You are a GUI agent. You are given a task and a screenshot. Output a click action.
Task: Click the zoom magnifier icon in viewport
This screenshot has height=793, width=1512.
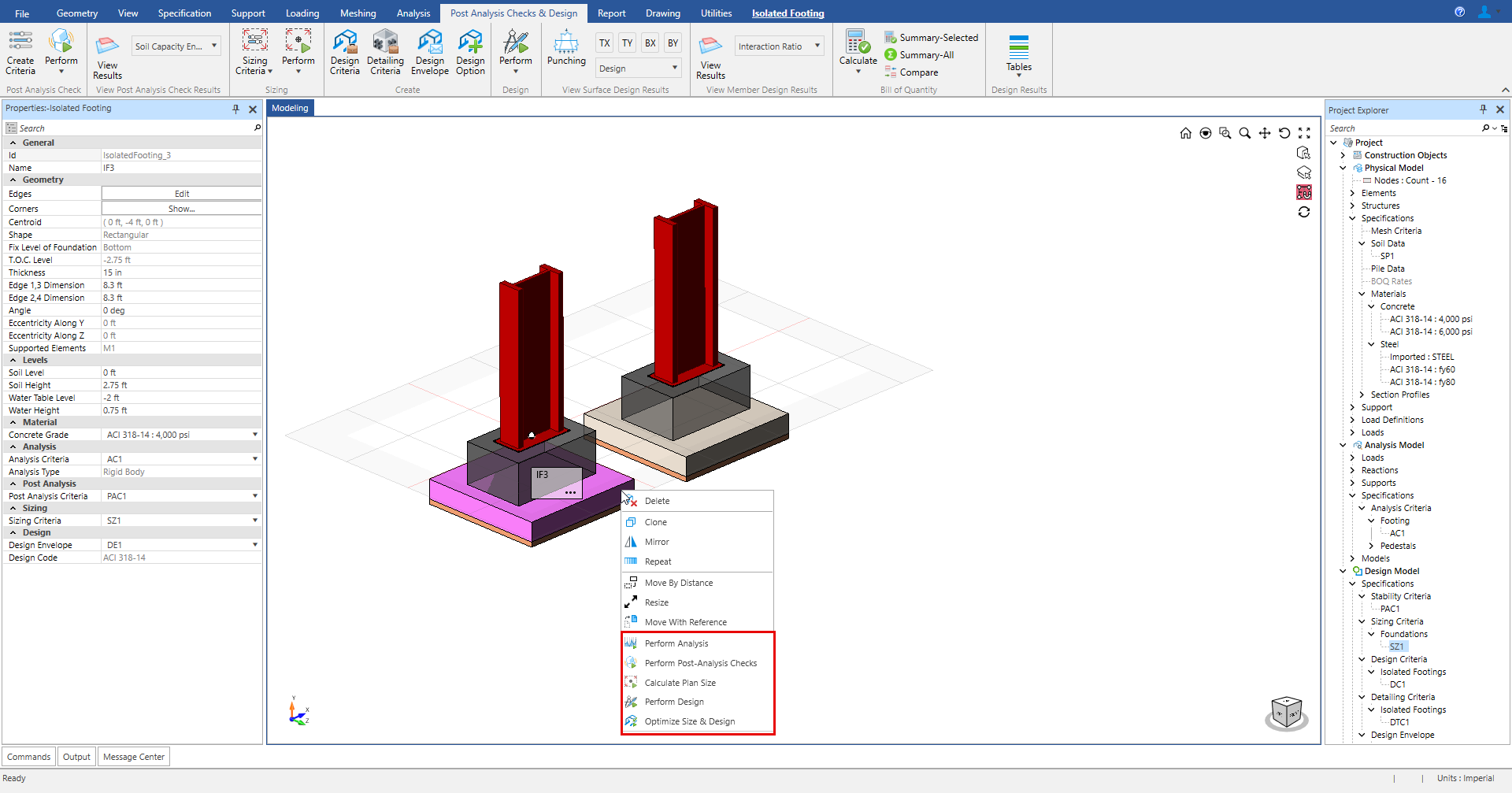1244,133
